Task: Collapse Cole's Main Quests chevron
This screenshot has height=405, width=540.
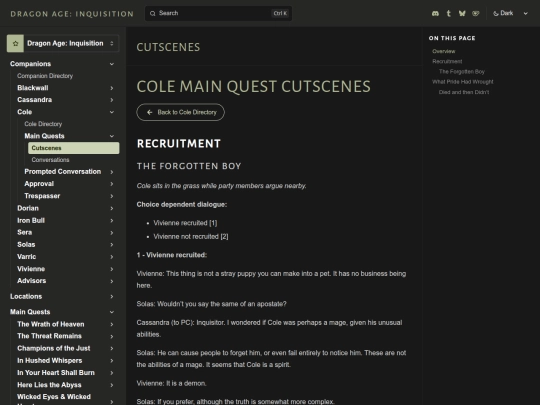Action: tap(112, 136)
